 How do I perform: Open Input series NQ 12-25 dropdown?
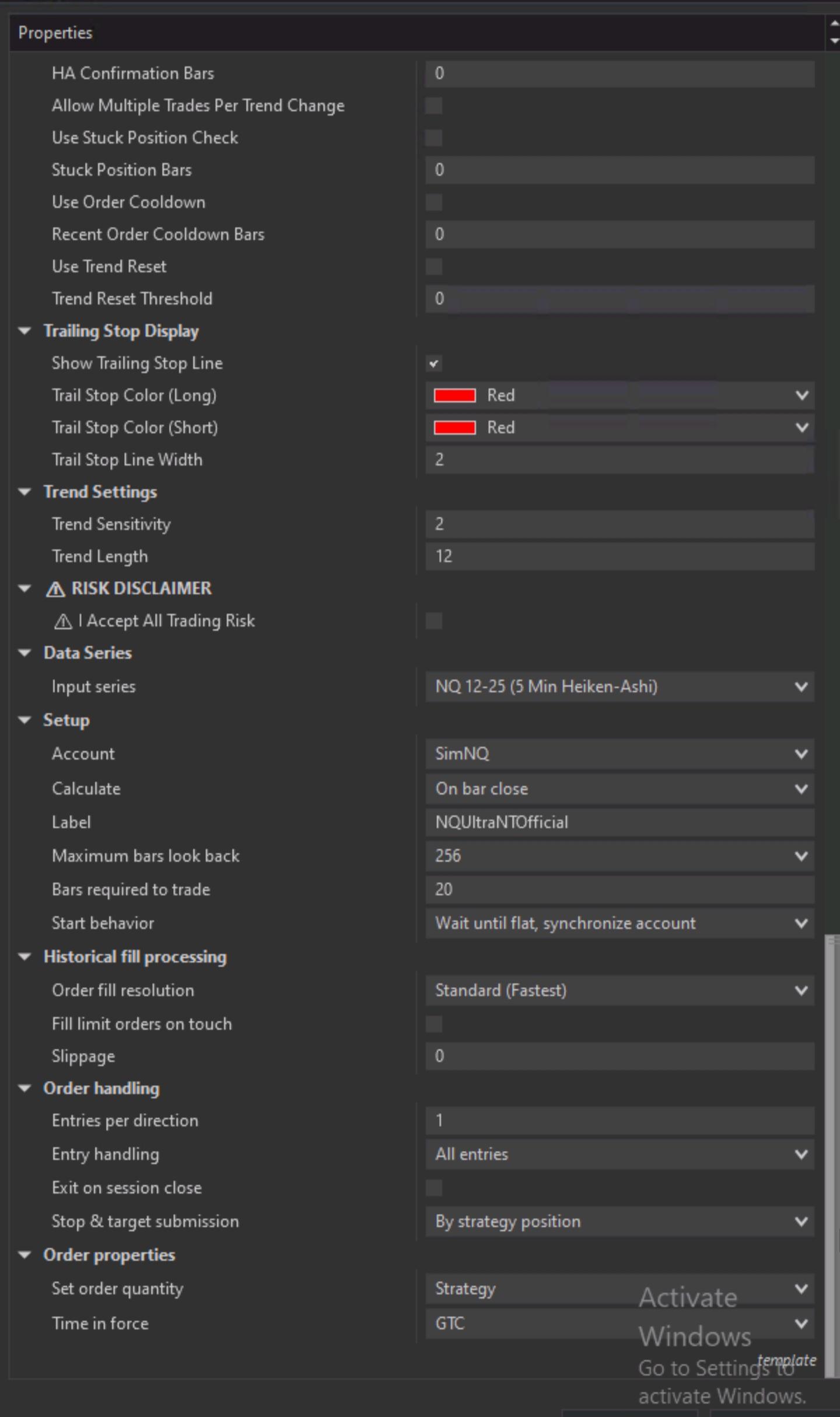coord(801,687)
